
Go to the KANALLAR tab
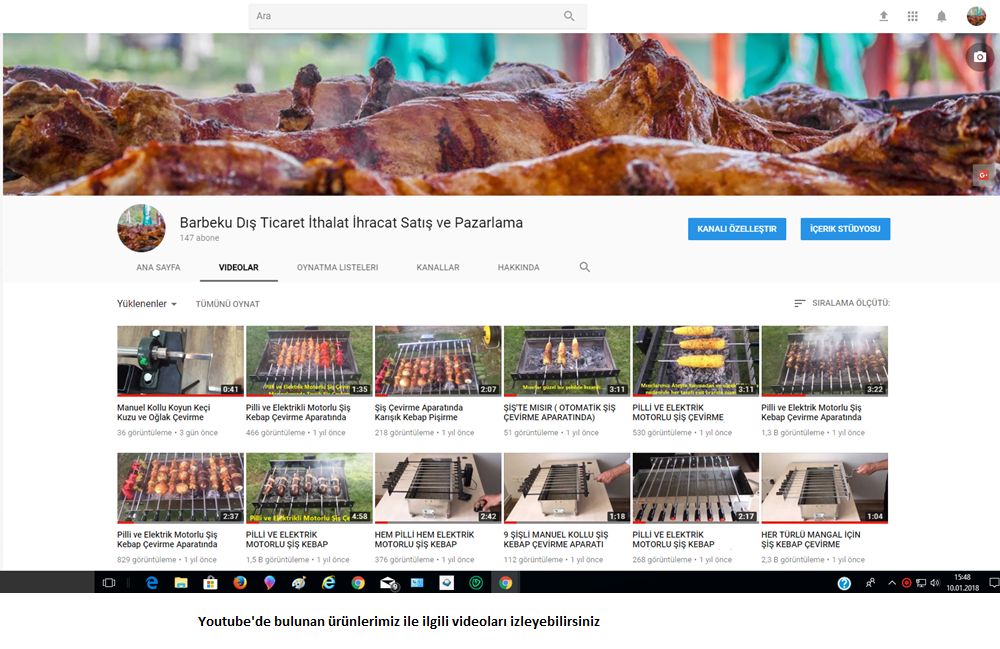pos(438,267)
